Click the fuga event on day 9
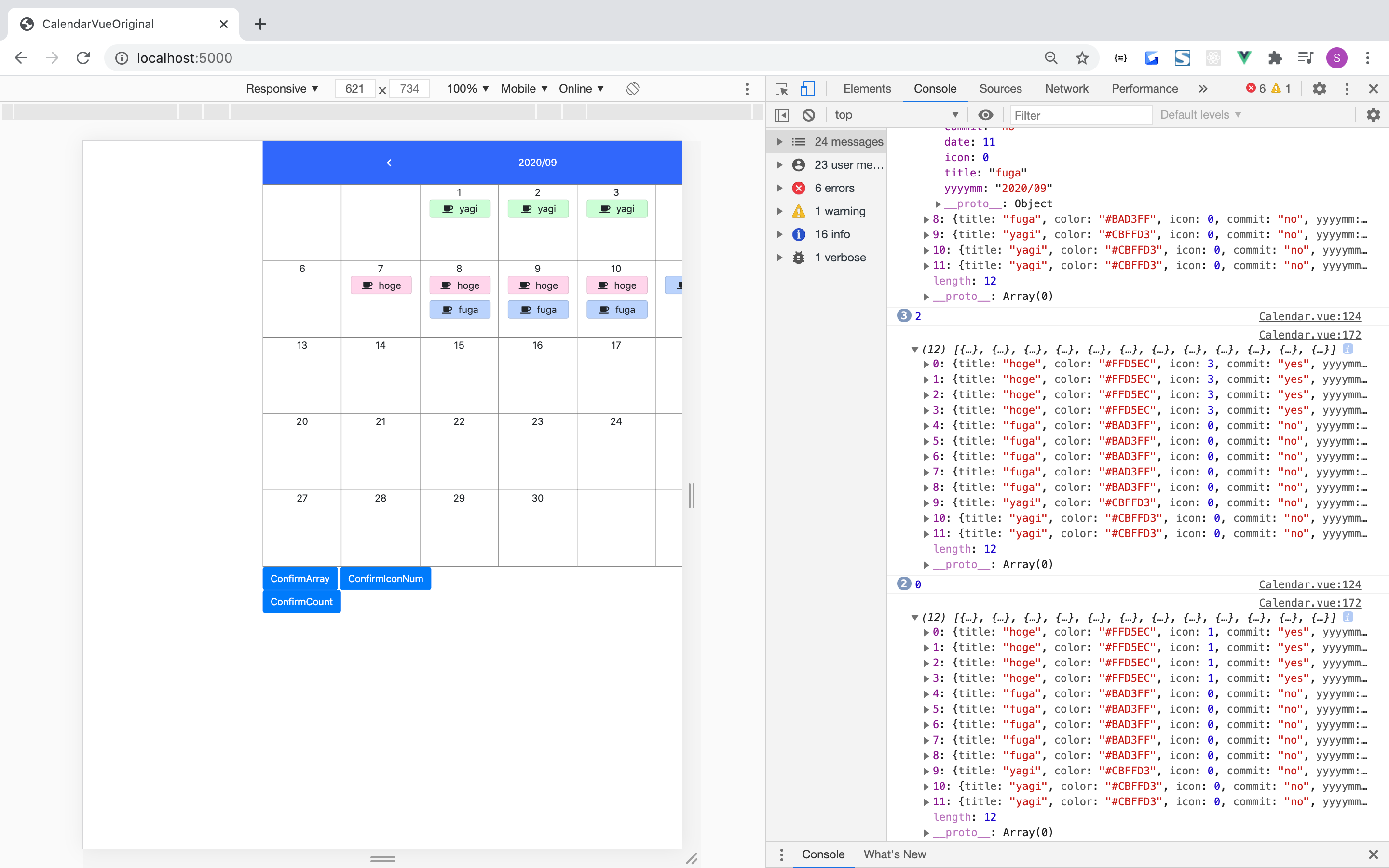 [538, 310]
